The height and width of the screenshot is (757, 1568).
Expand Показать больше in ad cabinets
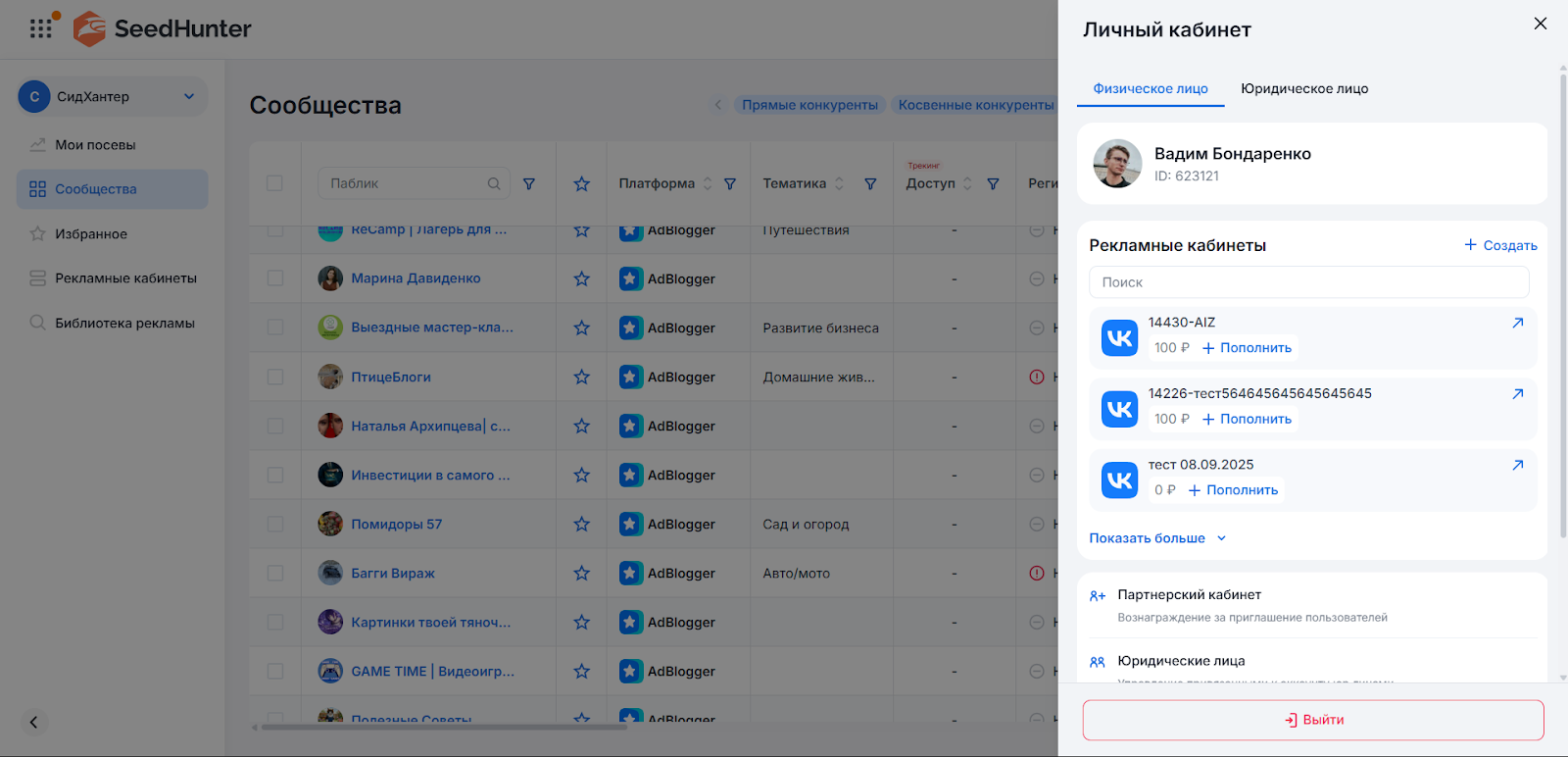pyautogui.click(x=1157, y=538)
